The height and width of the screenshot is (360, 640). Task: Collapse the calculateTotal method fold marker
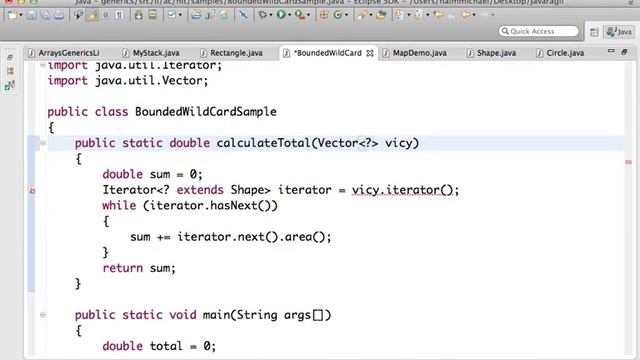pos(42,143)
